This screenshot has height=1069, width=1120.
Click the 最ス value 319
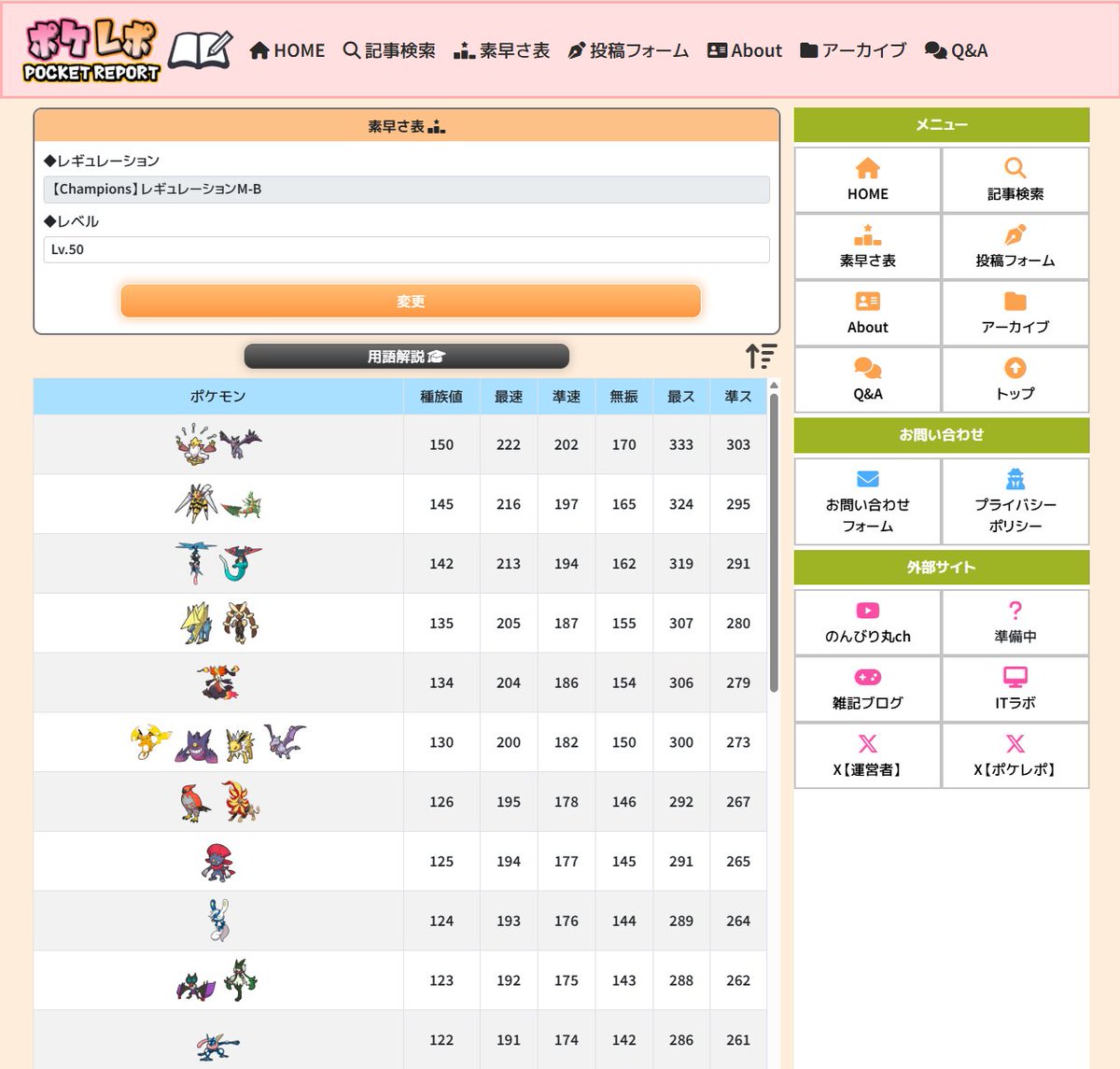681,564
